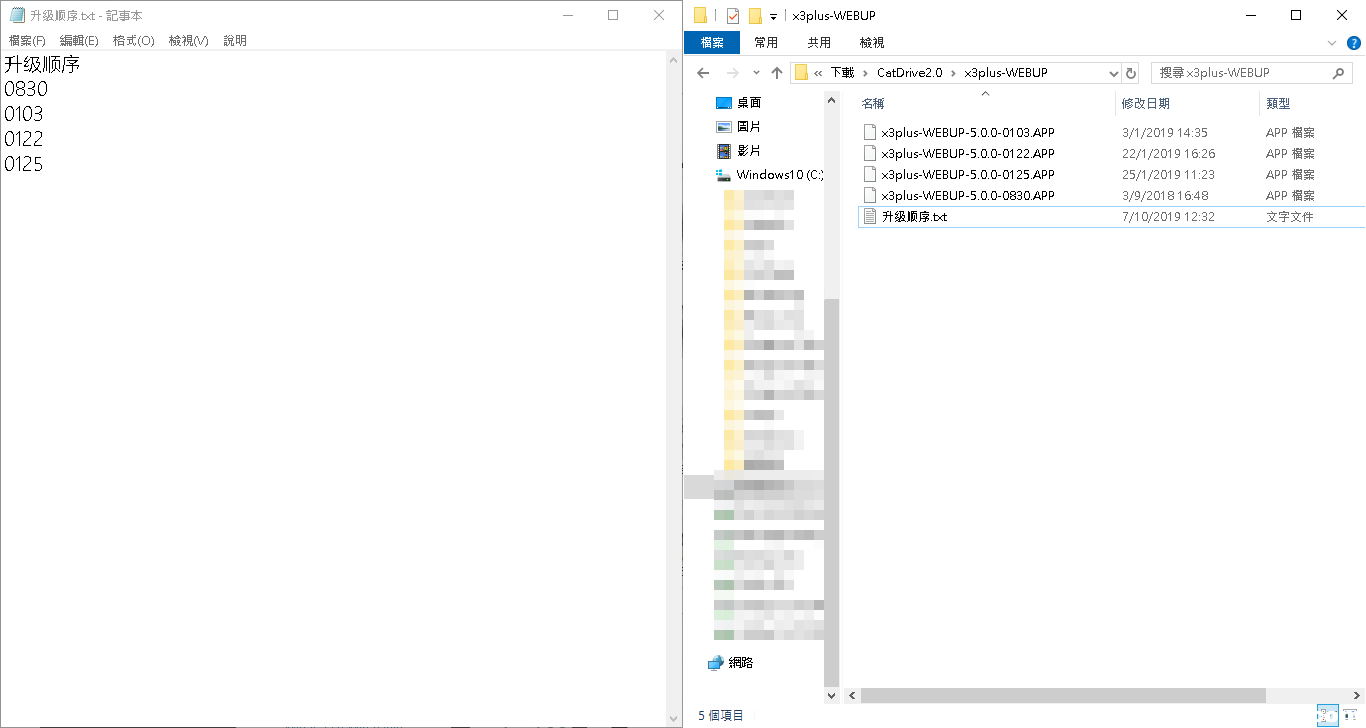Open the recent locations dropdown arrow
Viewport: 1366px width, 728px height.
[x=755, y=73]
